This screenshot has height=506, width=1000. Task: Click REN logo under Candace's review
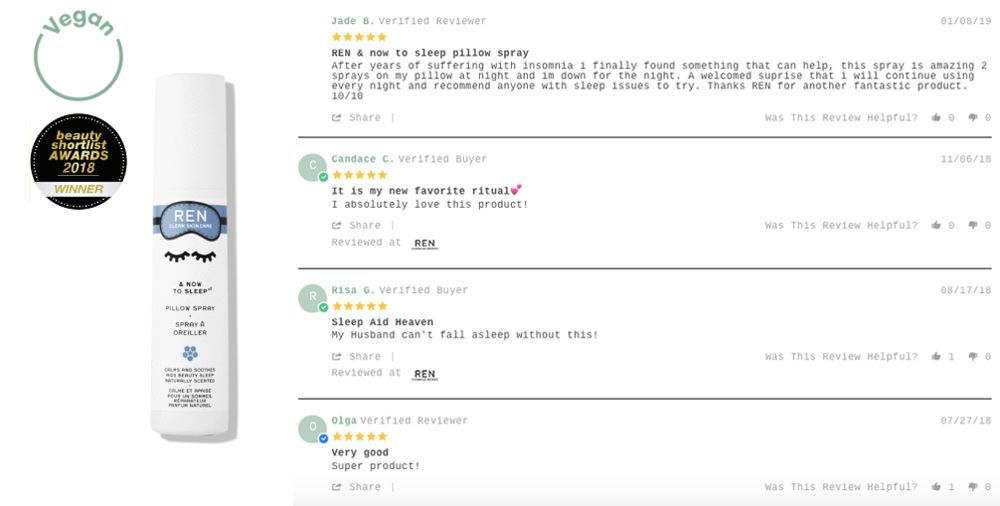pyautogui.click(x=425, y=243)
